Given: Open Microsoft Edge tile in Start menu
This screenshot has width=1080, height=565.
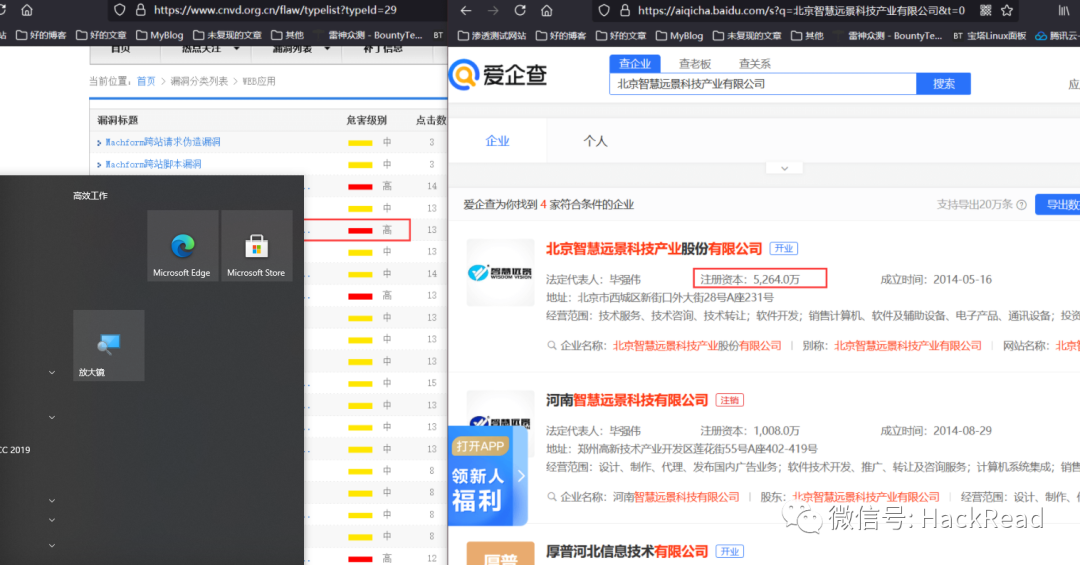Looking at the screenshot, I should (x=182, y=245).
